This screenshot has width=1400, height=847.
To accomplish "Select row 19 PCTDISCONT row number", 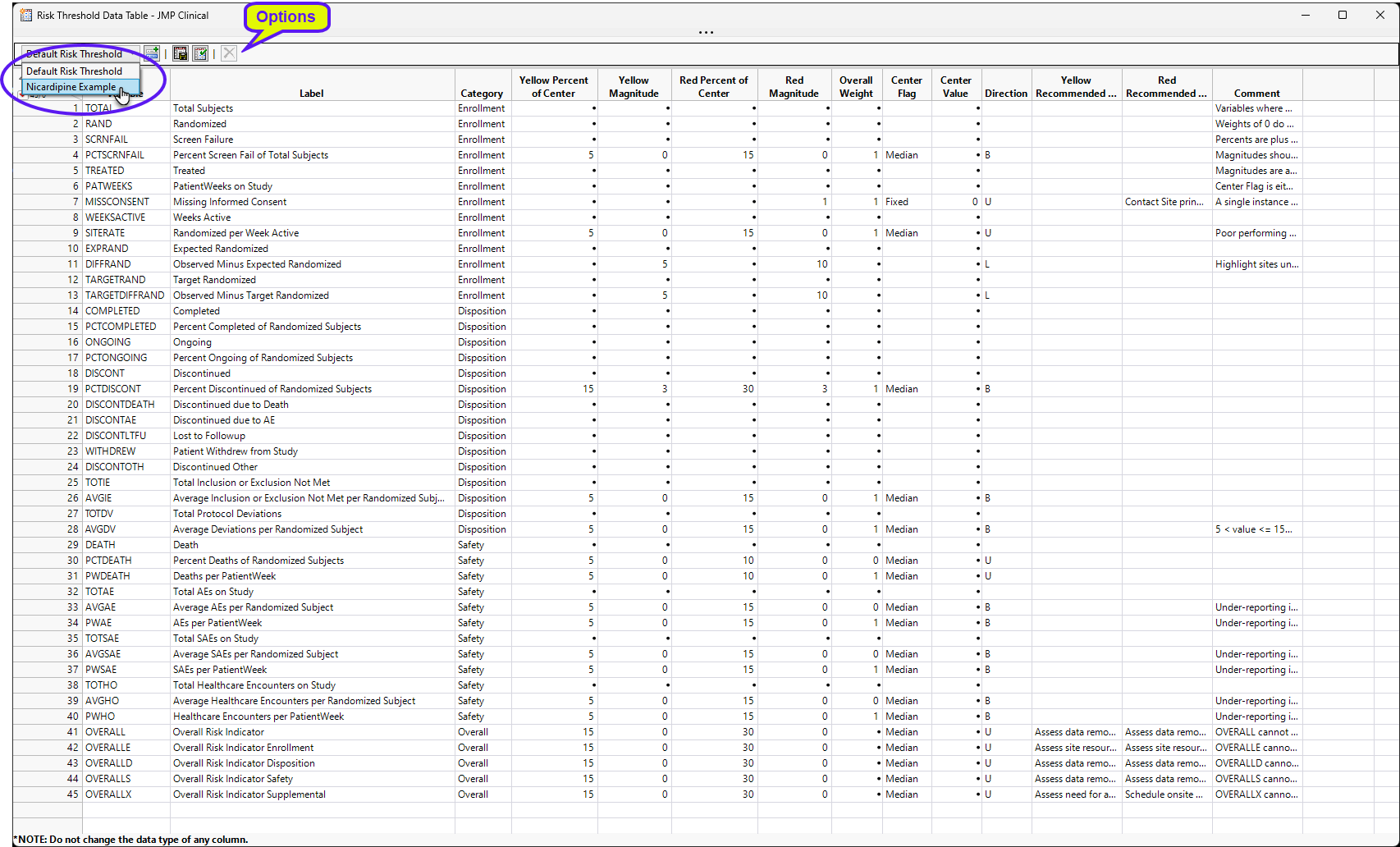I will click(73, 389).
